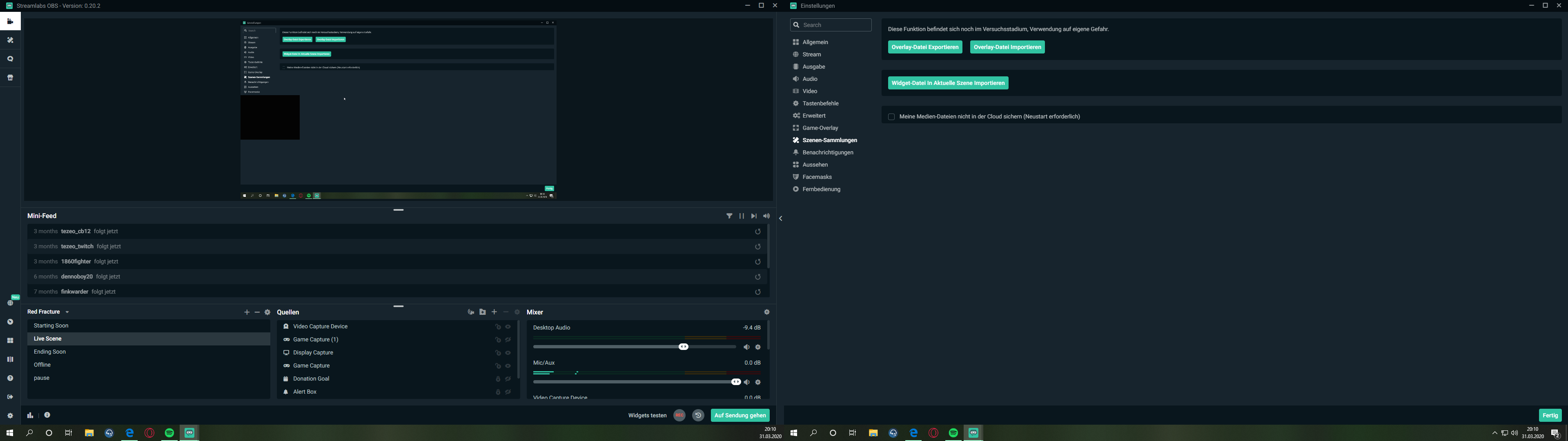
Task: Add a source folder in Quellen
Action: [483, 312]
